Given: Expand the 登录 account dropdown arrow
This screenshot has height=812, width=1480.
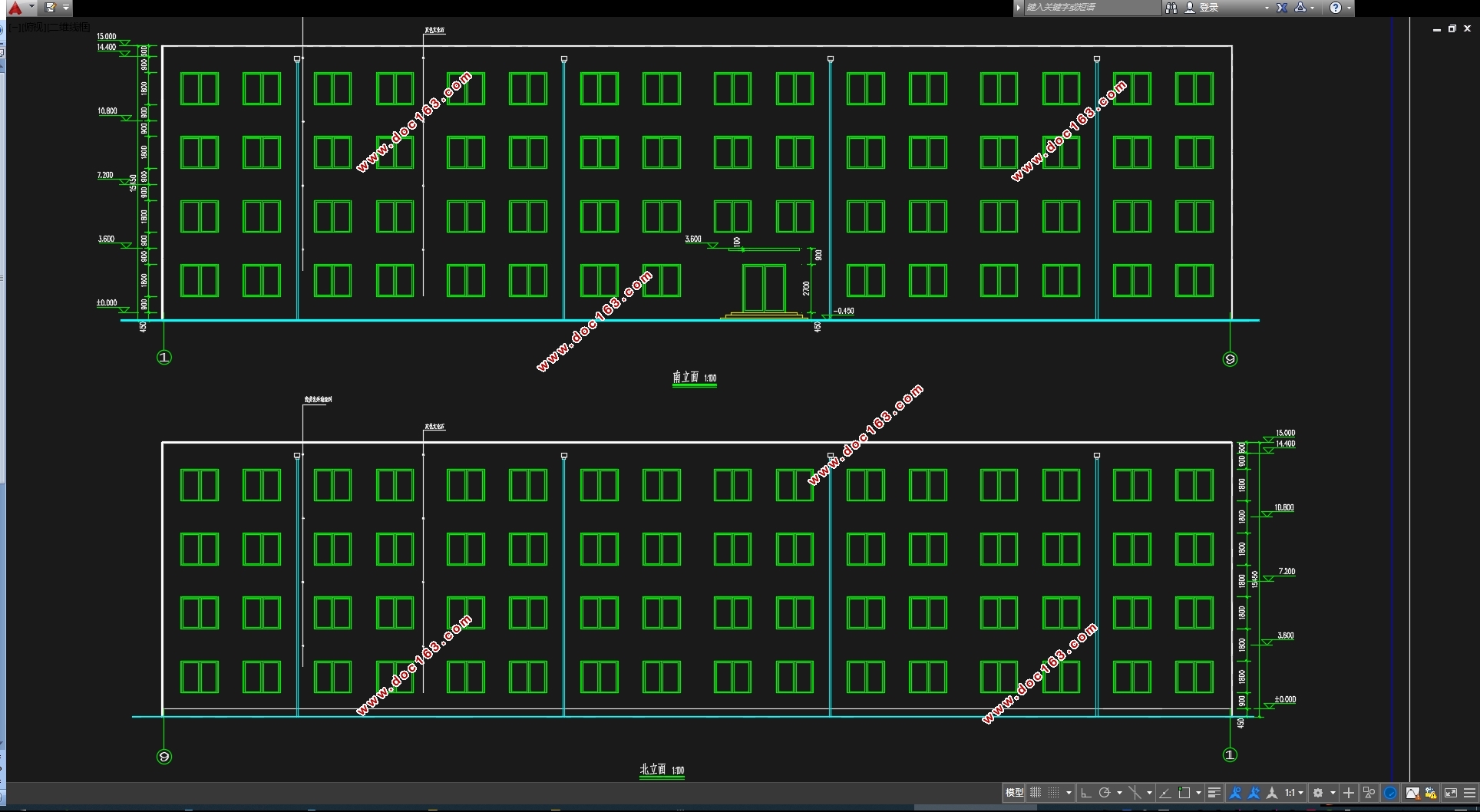Looking at the screenshot, I should 1267,8.
